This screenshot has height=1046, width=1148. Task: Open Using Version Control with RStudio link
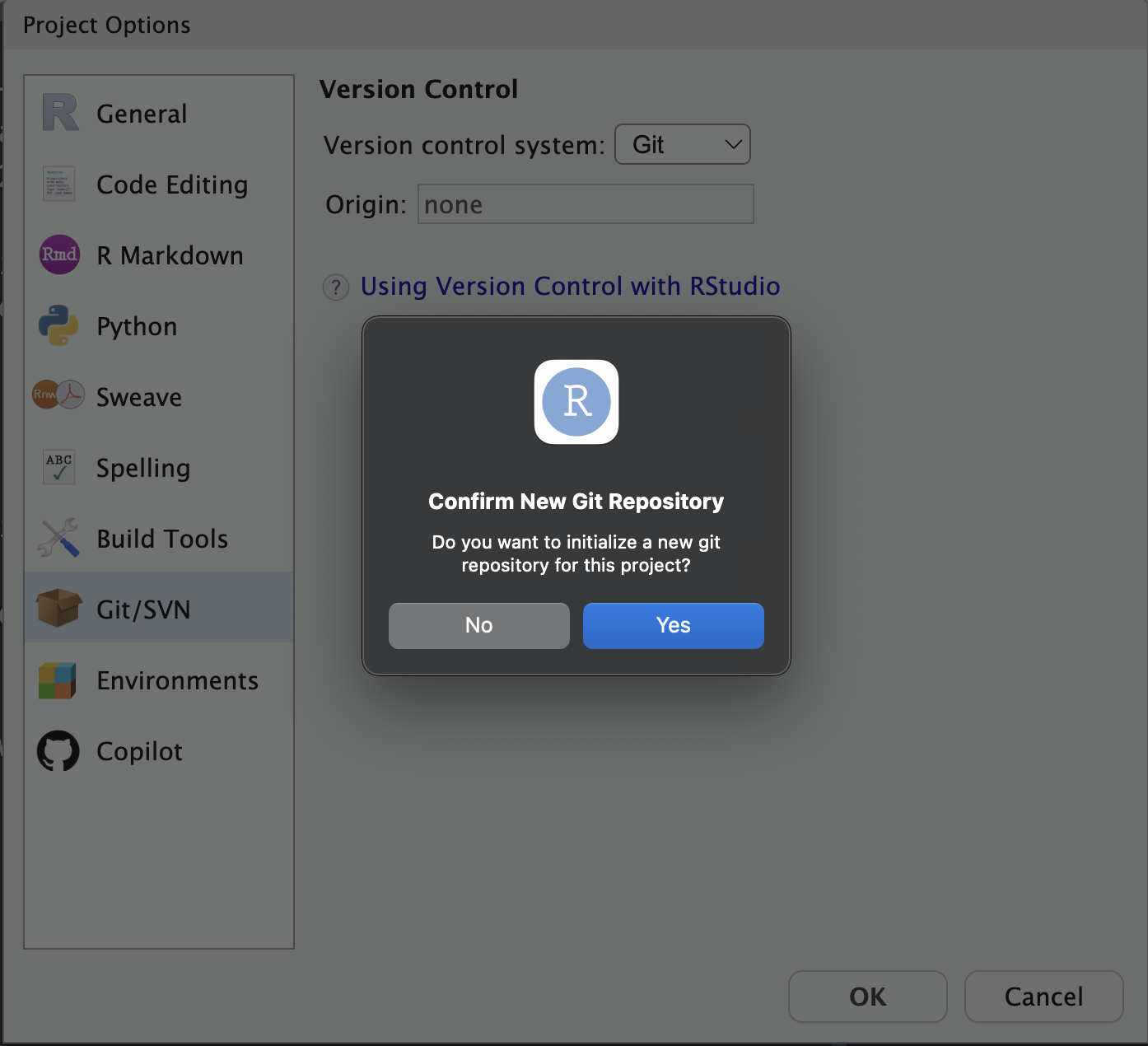(570, 286)
